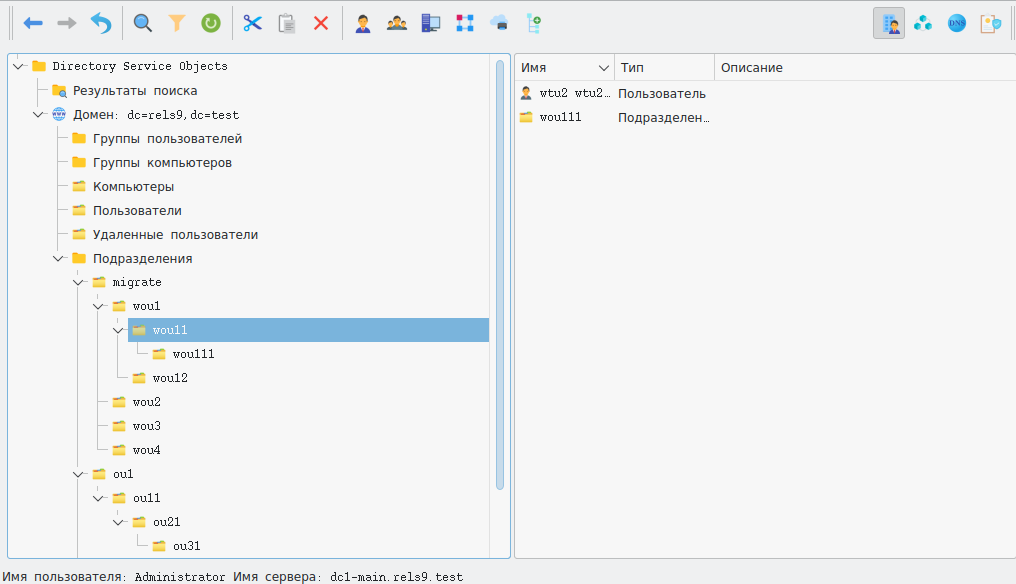Click the single user icon in toolbar
1016x584 pixels.
(x=363, y=23)
